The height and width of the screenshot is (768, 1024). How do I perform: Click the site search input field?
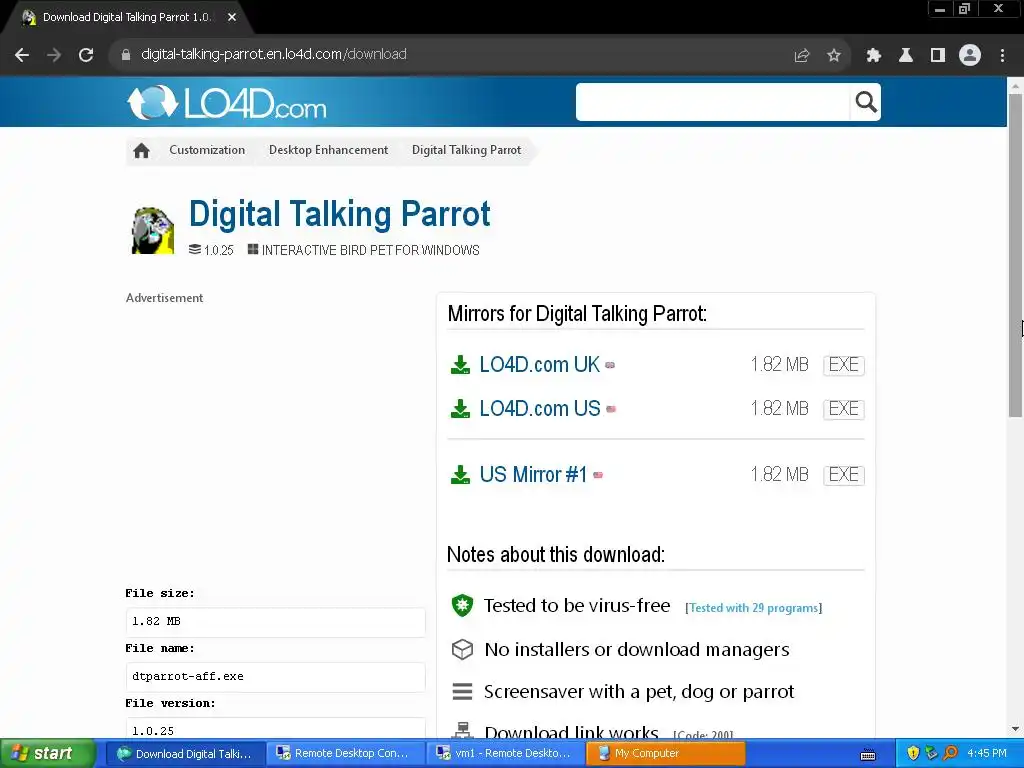[x=712, y=102]
